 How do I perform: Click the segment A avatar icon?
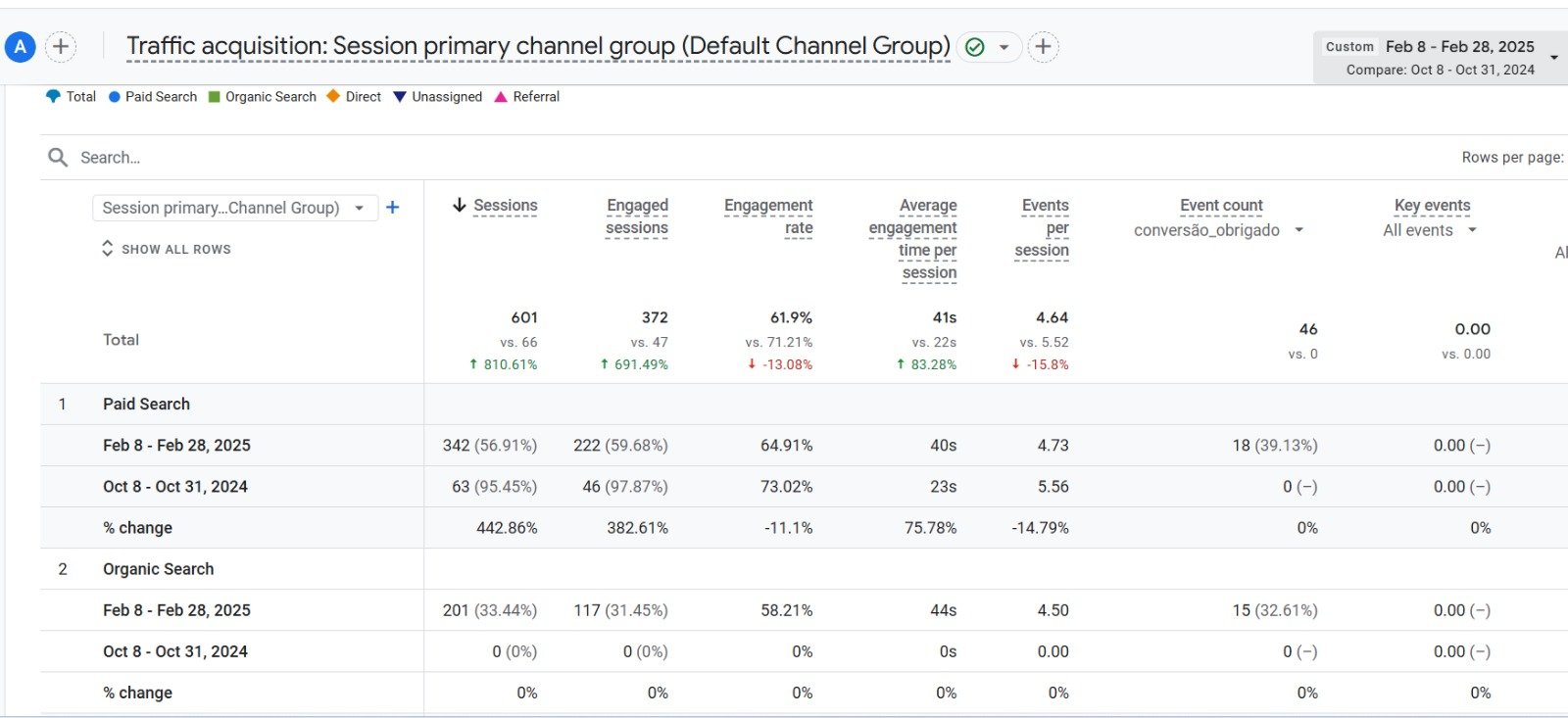(20, 46)
